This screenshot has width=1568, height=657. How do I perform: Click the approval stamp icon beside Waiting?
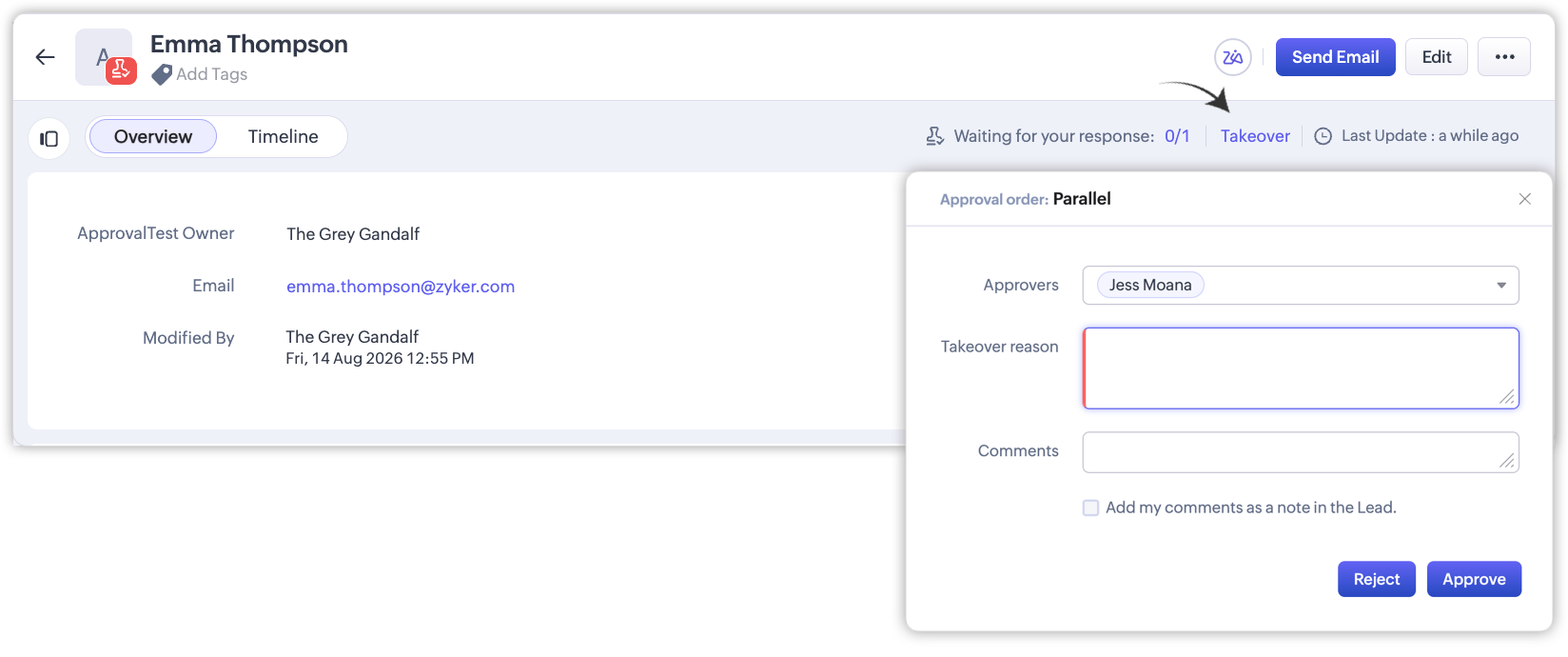click(935, 136)
